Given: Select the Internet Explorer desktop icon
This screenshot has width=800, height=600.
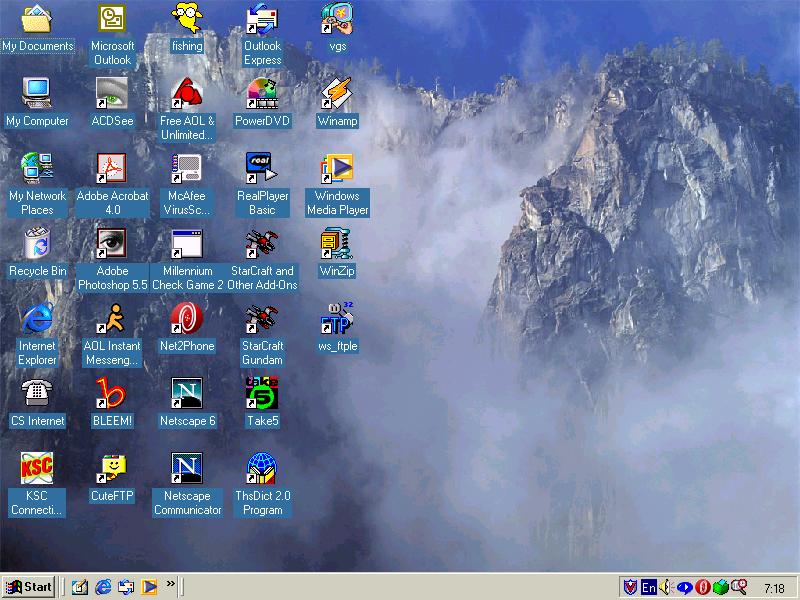Looking at the screenshot, I should (x=37, y=318).
